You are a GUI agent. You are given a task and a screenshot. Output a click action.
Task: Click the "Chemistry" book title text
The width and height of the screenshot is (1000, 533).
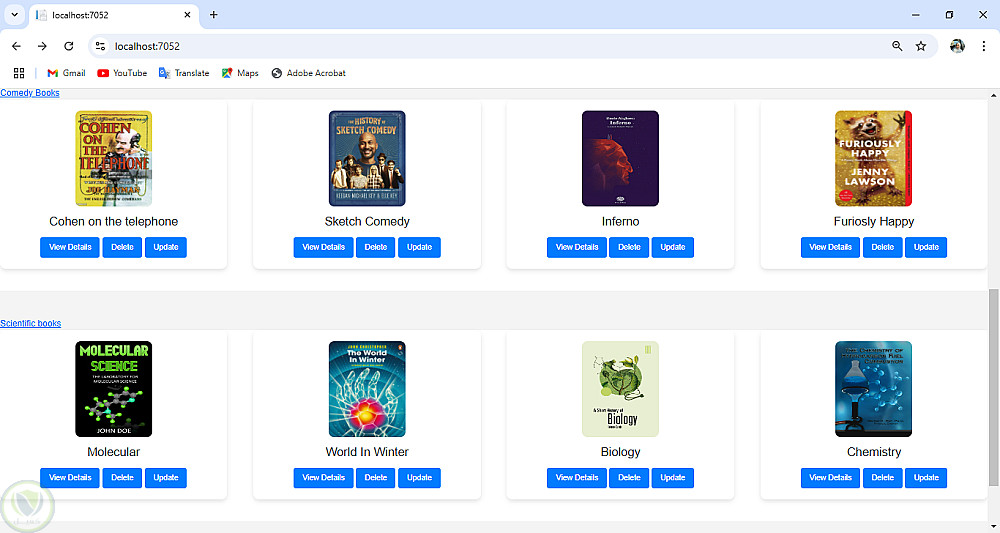click(874, 451)
